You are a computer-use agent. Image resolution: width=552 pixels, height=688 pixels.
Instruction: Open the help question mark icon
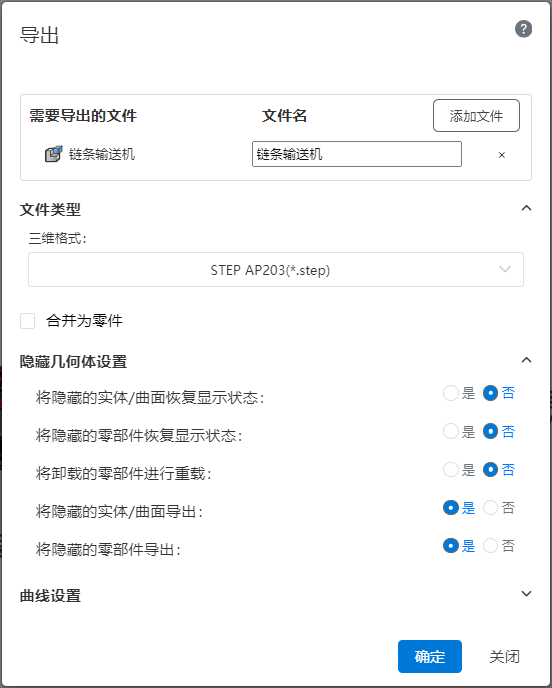click(523, 29)
